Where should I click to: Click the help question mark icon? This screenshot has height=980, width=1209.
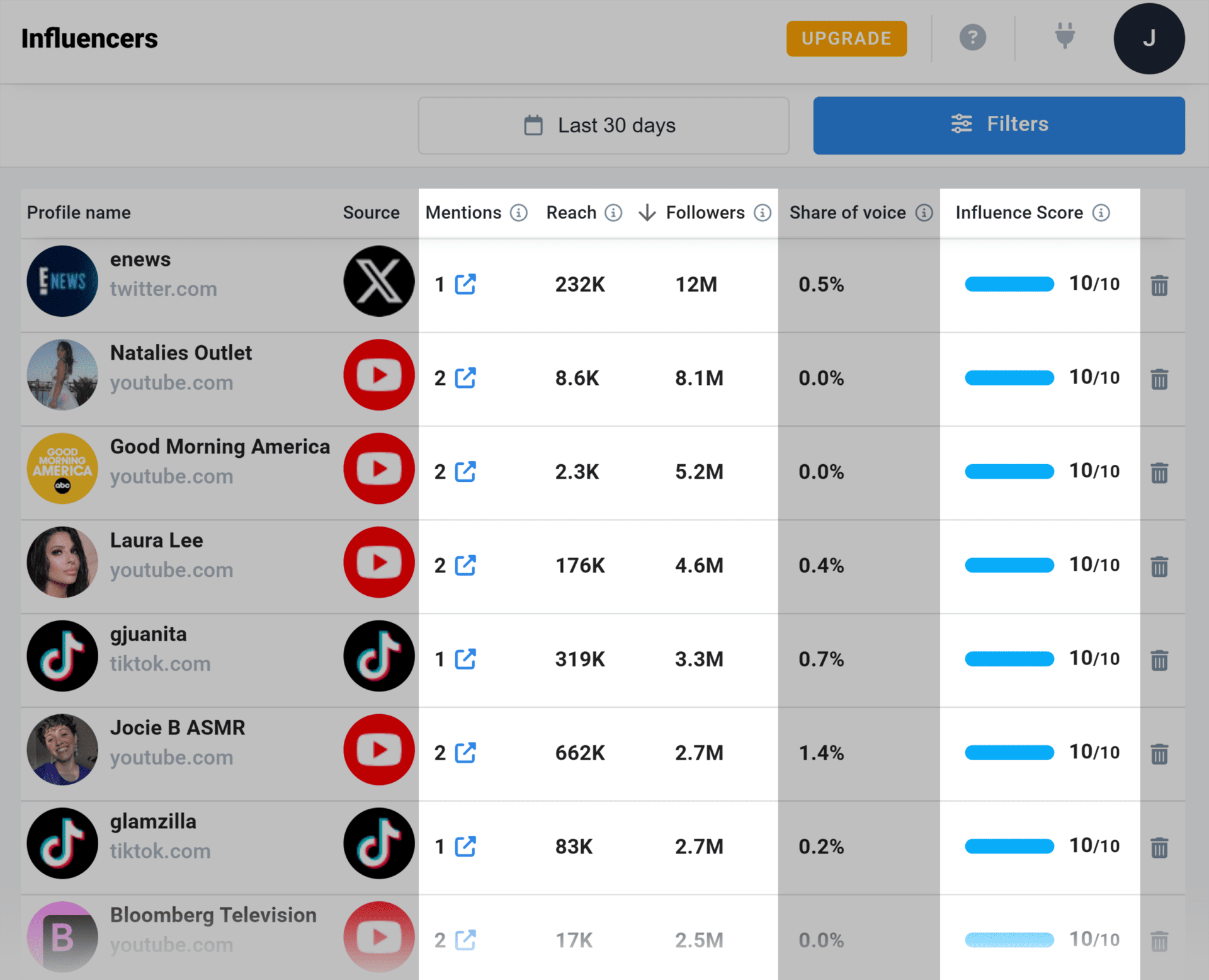click(972, 38)
